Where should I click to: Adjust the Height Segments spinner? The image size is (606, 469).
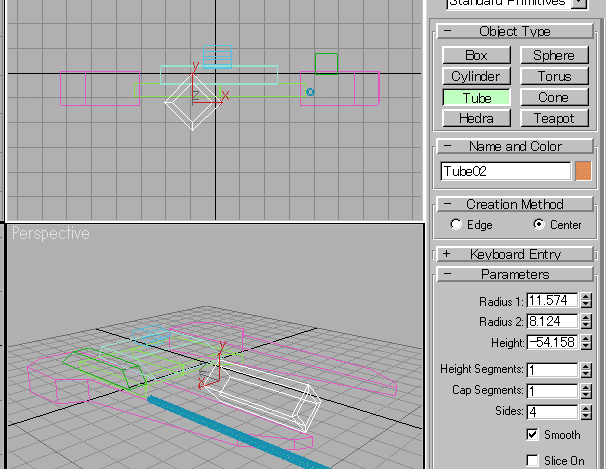pyautogui.click(x=586, y=370)
